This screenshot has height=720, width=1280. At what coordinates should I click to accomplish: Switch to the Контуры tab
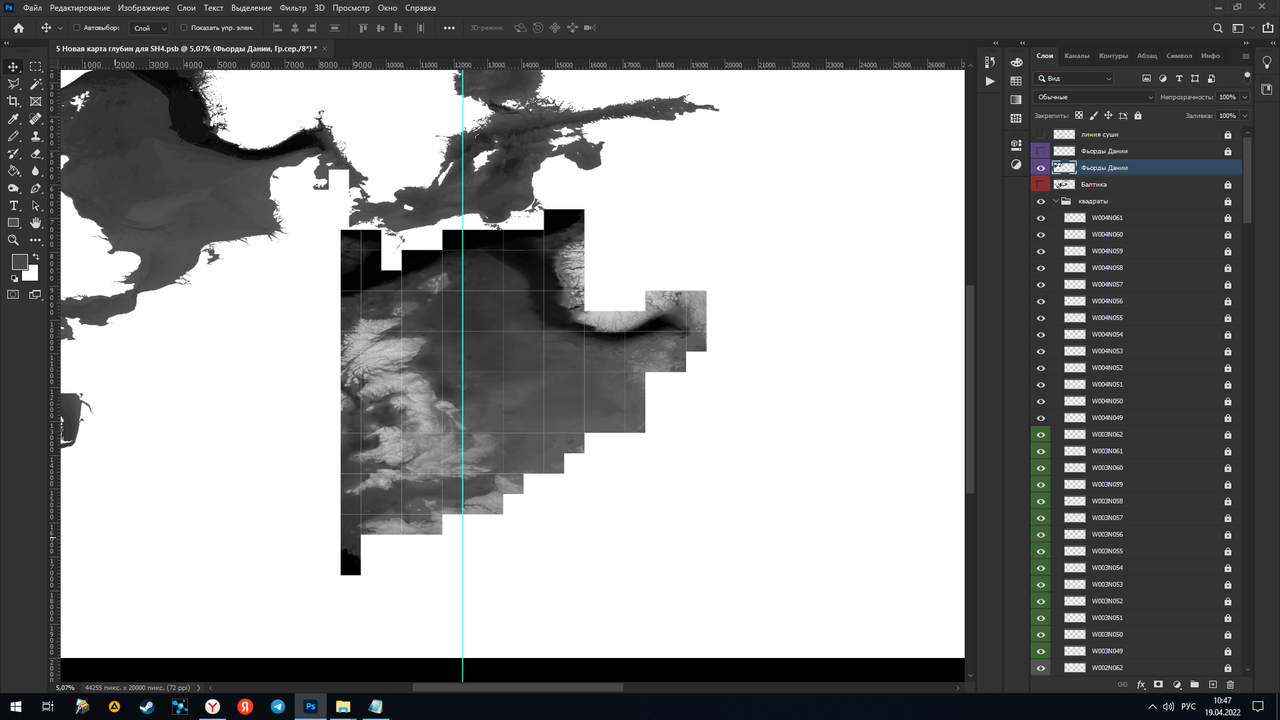point(1113,56)
